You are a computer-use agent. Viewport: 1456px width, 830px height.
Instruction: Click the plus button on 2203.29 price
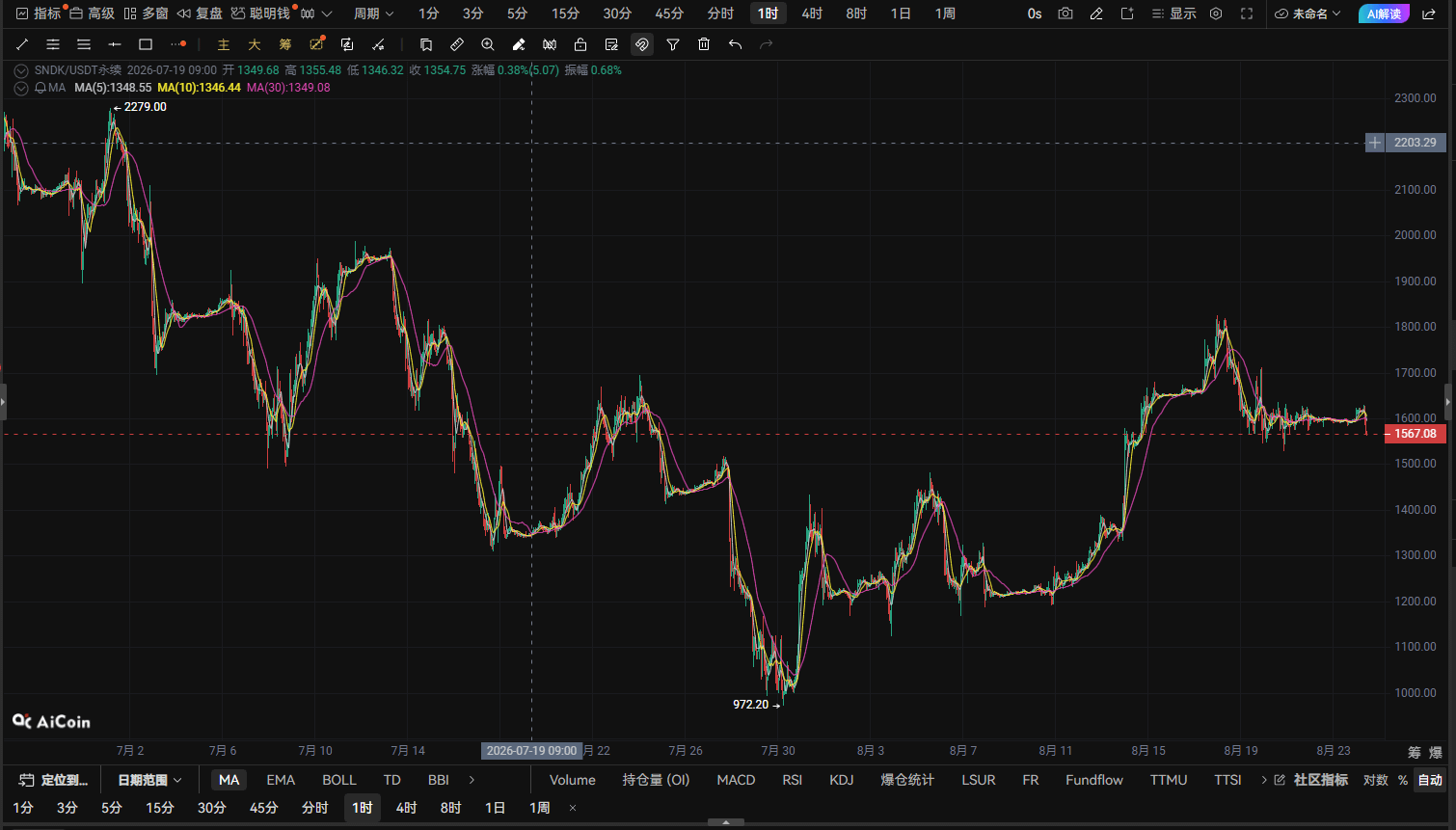click(1375, 143)
